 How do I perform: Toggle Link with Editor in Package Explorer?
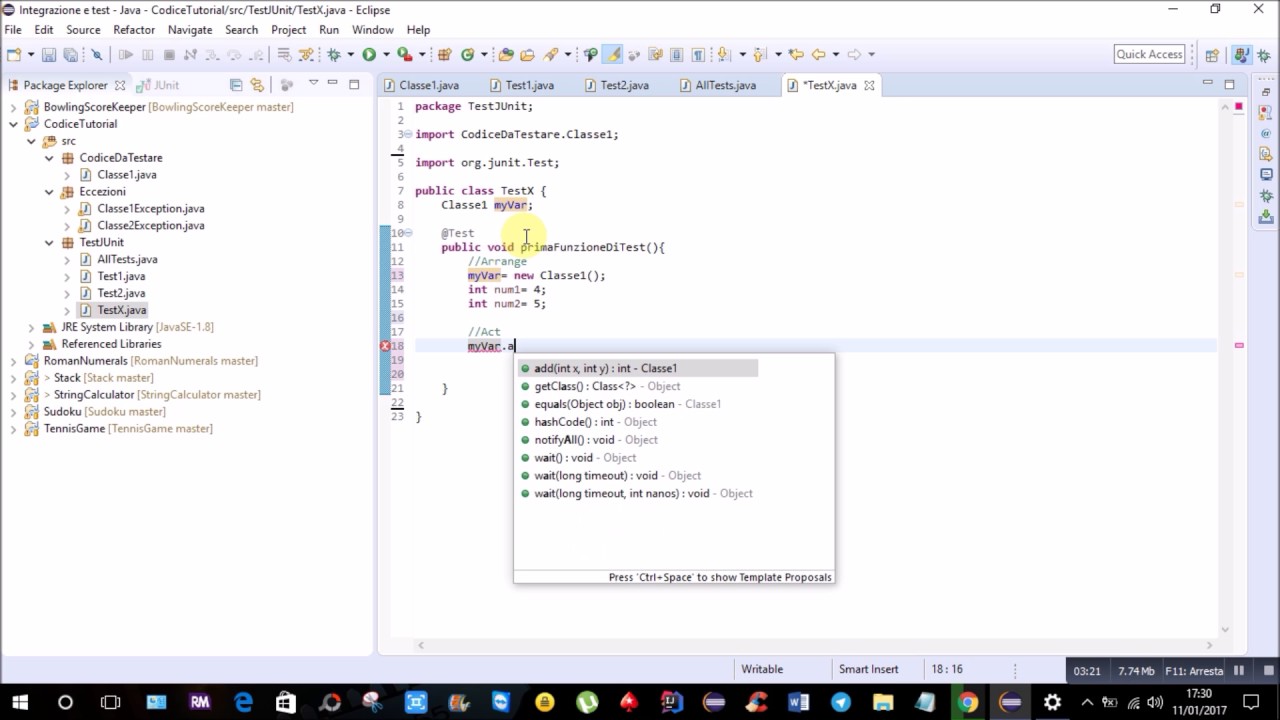[x=257, y=85]
